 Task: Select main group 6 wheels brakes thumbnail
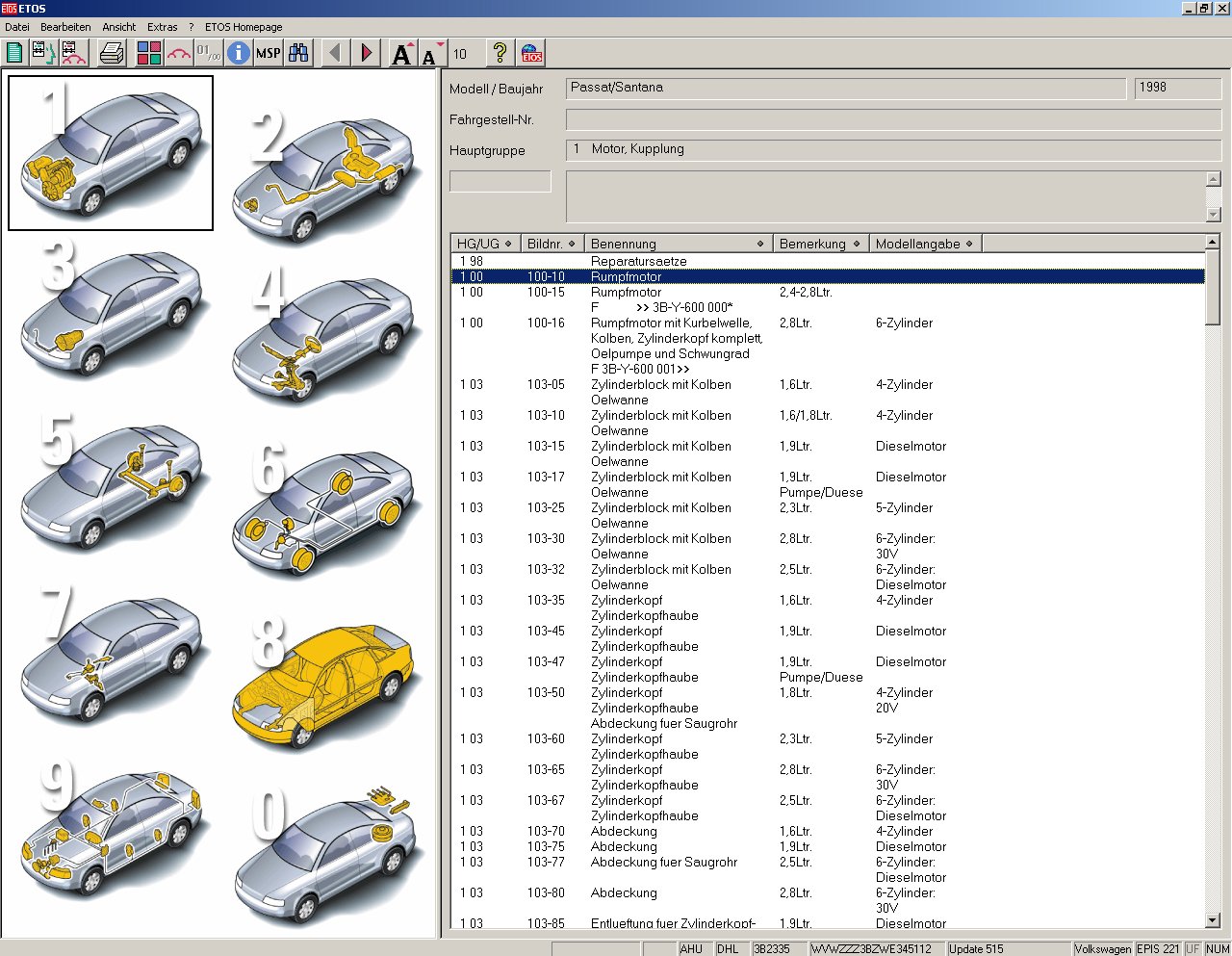click(x=323, y=510)
